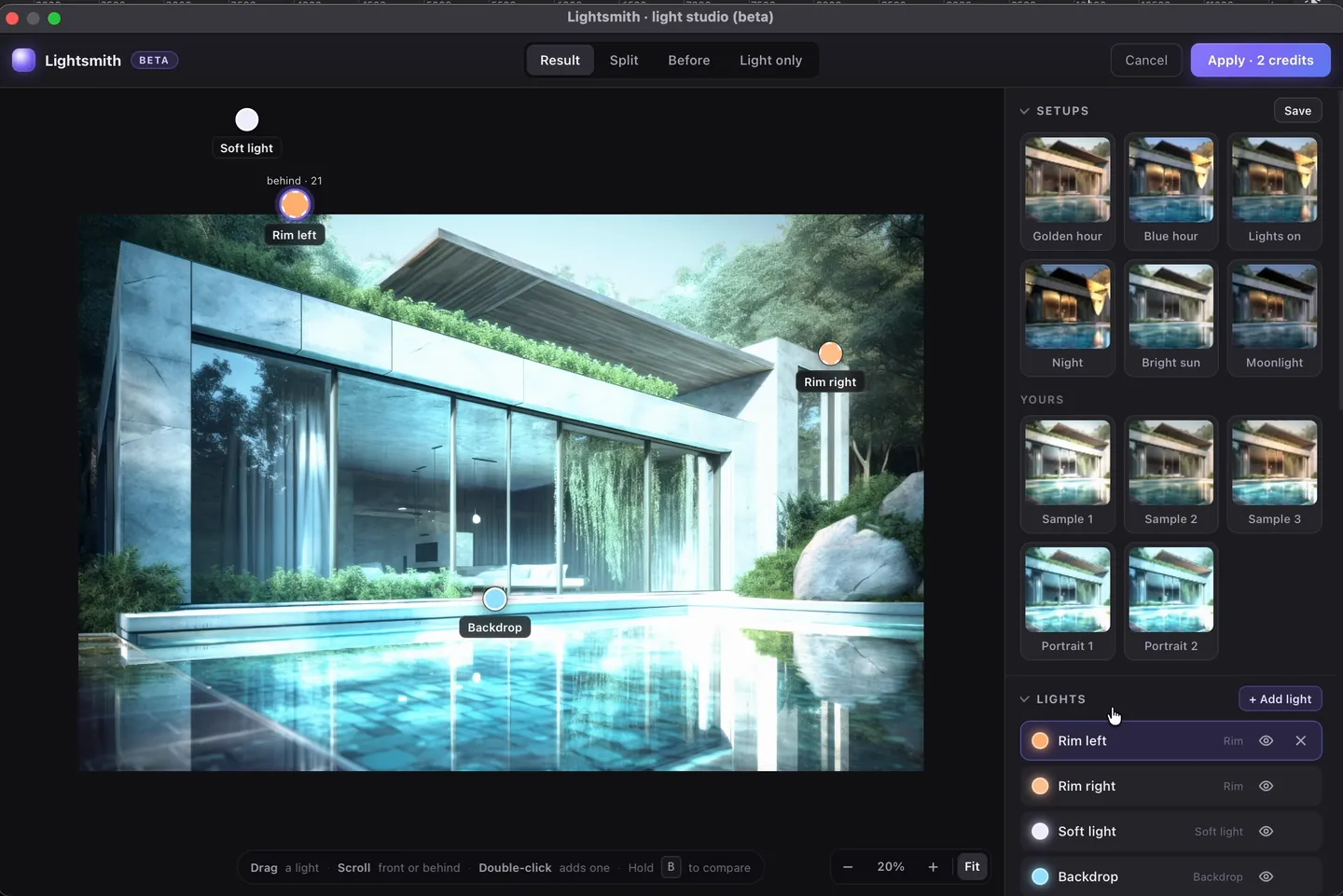
Task: Load the Sample 2 saved setup
Action: click(1171, 474)
